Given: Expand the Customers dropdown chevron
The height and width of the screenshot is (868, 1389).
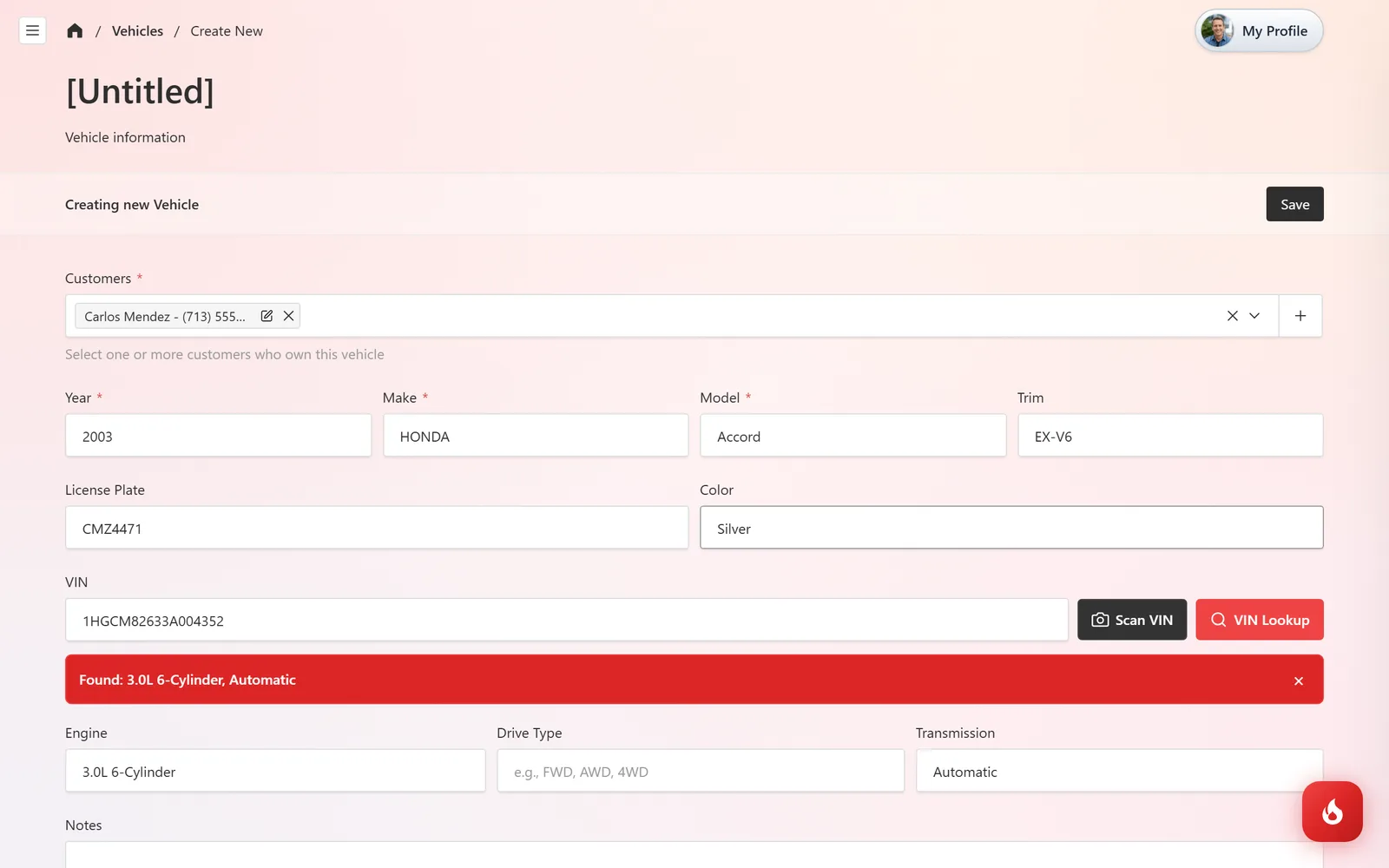Looking at the screenshot, I should click(x=1254, y=316).
